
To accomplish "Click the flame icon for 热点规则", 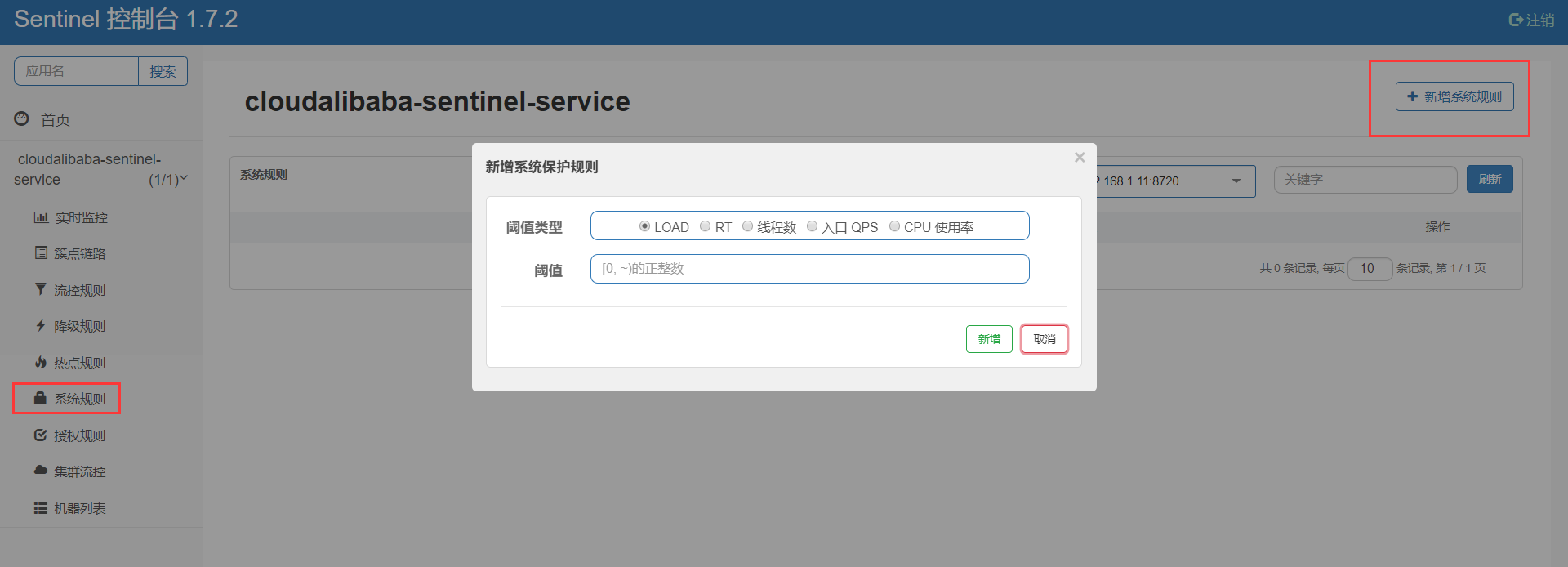I will tap(40, 362).
